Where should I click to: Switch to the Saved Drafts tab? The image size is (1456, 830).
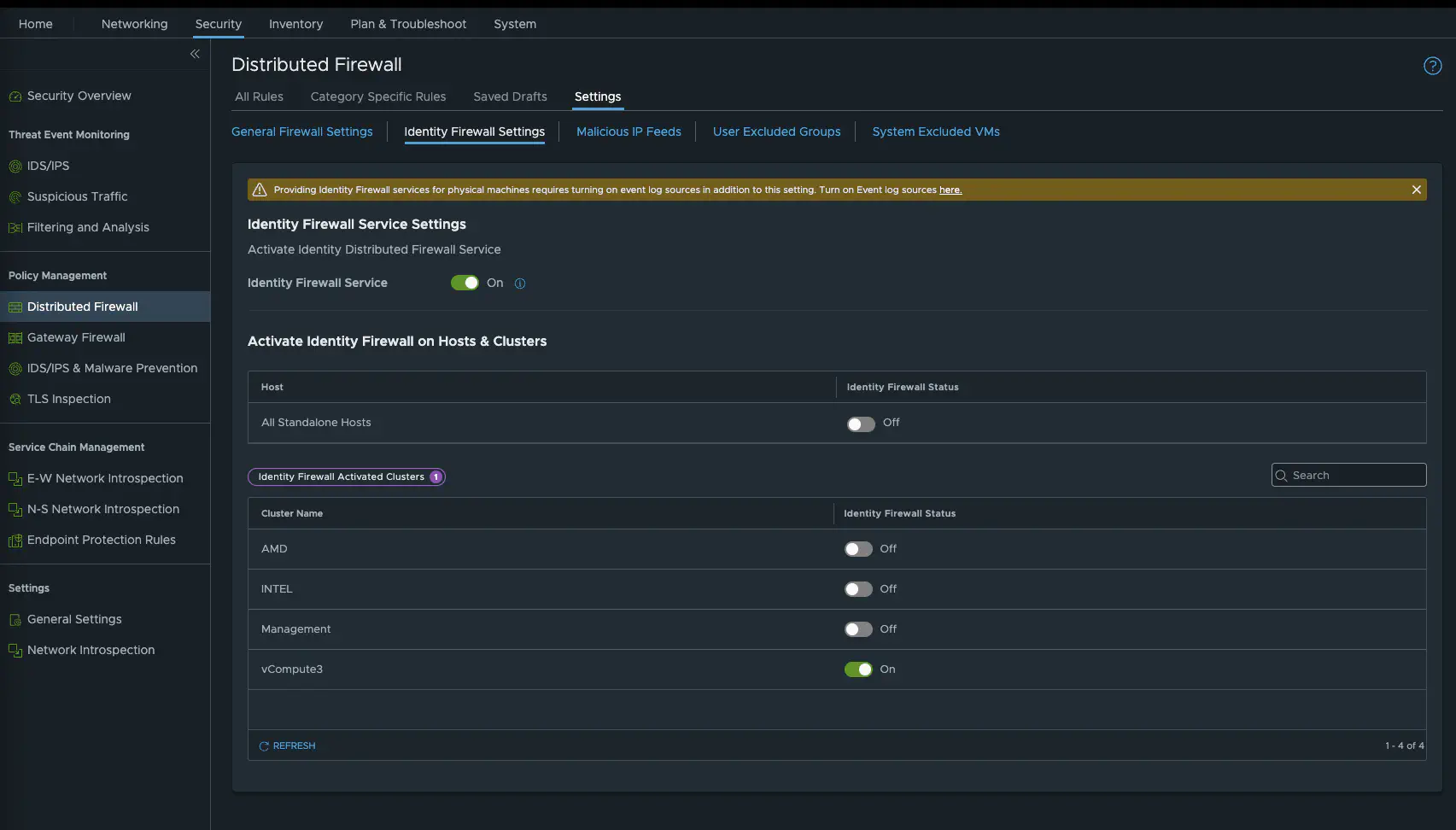[x=510, y=96]
